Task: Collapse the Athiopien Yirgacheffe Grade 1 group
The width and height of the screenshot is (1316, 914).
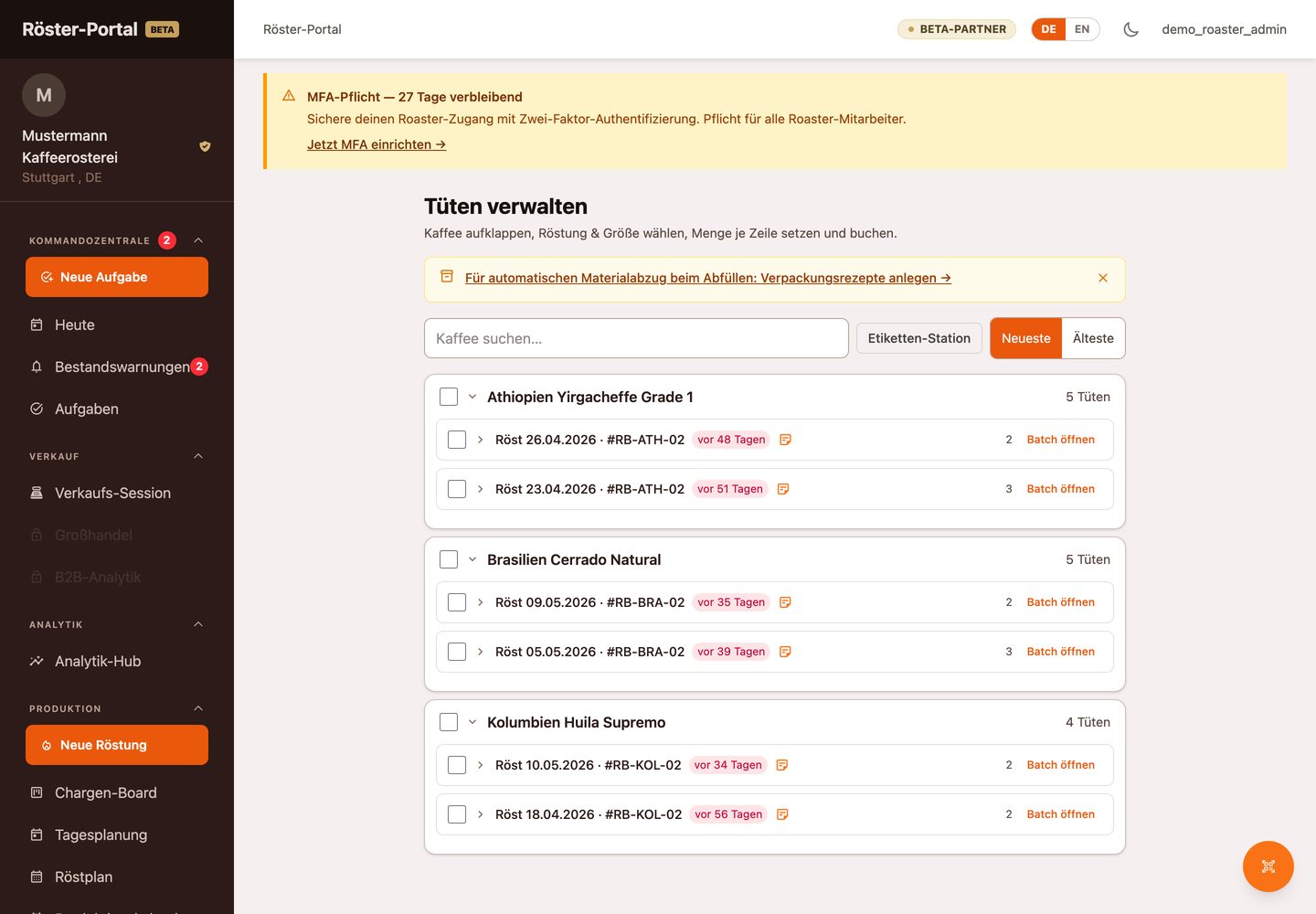Action: click(472, 397)
